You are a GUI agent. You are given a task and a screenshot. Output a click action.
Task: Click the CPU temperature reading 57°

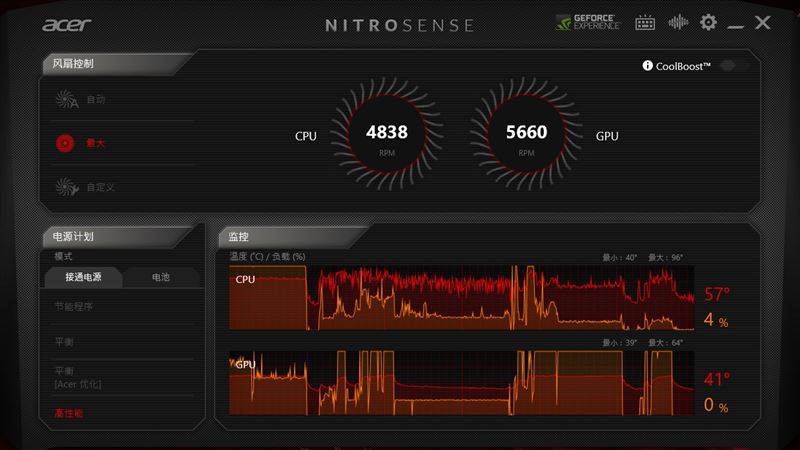(717, 294)
